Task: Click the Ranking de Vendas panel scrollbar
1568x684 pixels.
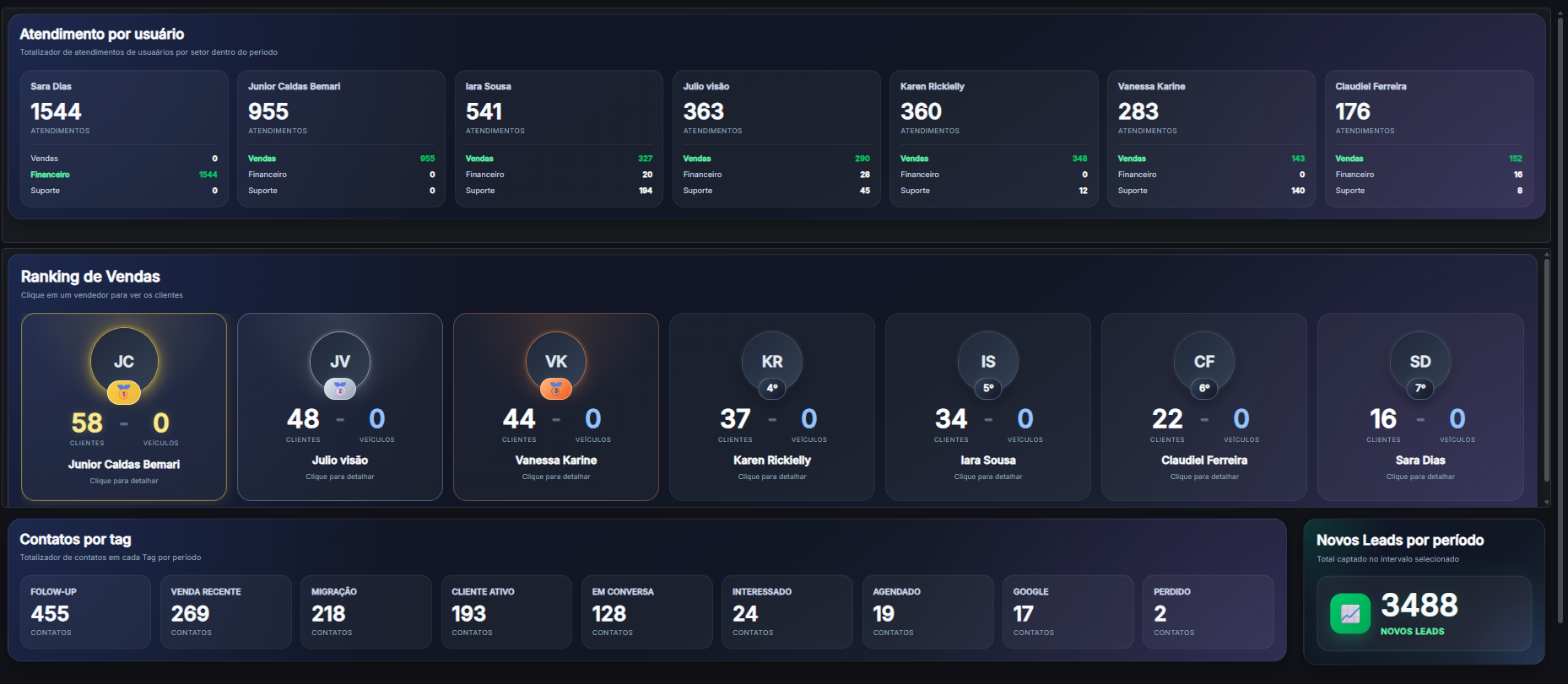Action: click(1546, 369)
